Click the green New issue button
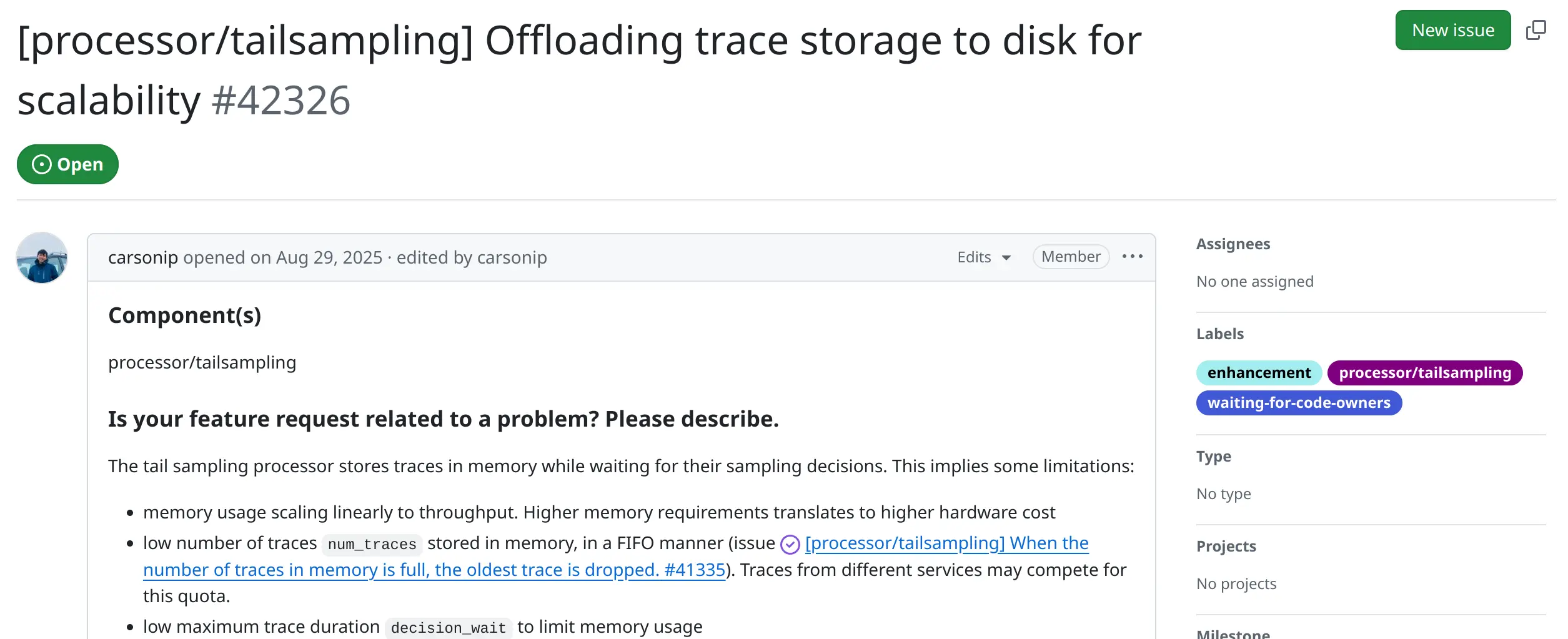 pos(1452,29)
